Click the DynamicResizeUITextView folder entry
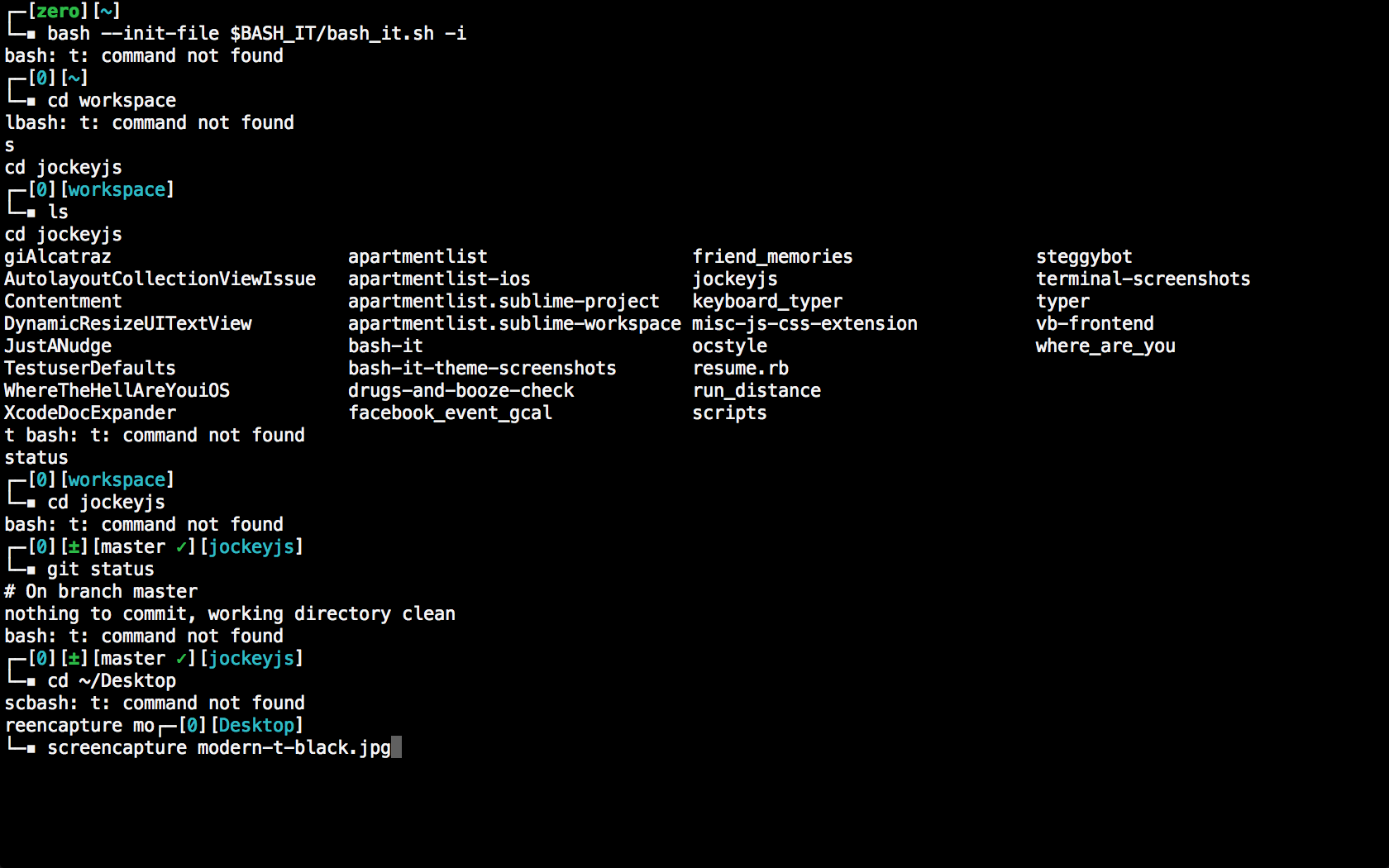1389x868 pixels. click(x=128, y=323)
